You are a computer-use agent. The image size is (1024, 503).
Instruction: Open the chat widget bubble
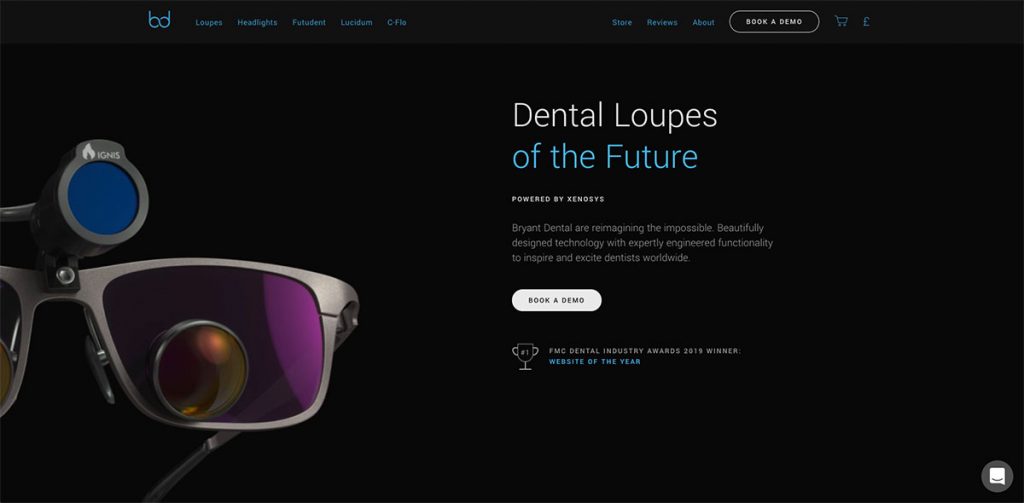[997, 476]
